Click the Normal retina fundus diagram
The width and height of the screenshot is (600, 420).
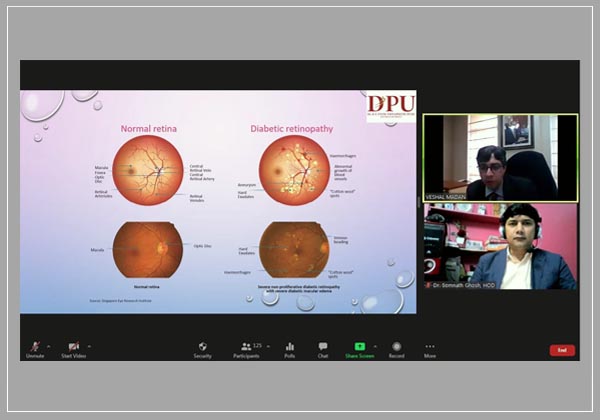(x=147, y=171)
